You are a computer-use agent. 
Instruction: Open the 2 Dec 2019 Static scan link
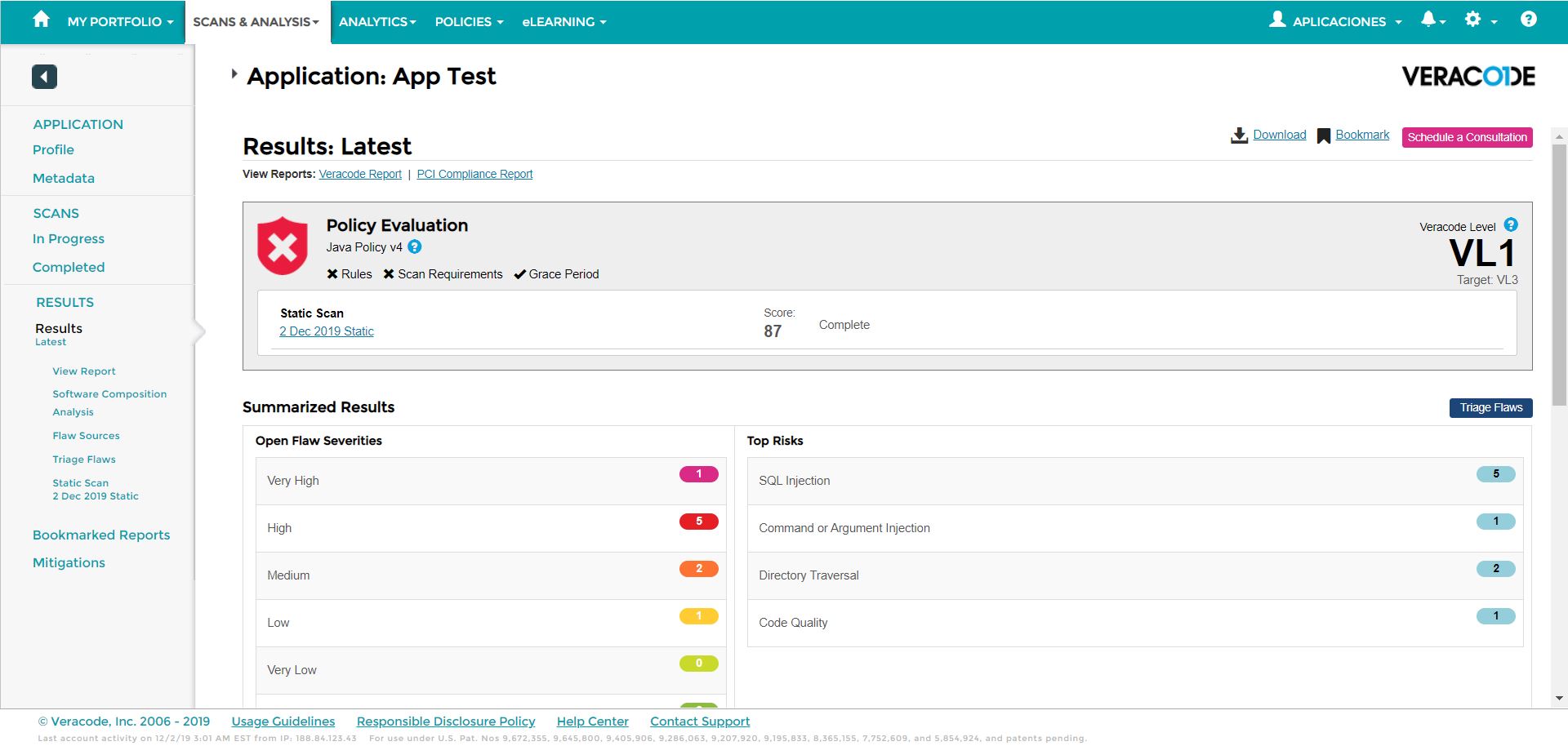(327, 331)
